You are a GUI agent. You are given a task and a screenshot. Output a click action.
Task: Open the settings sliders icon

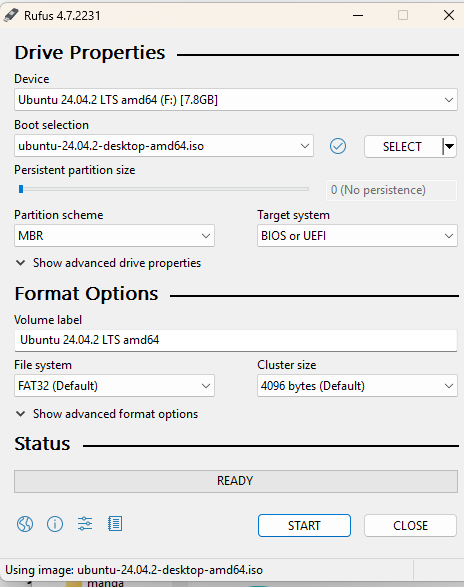coord(85,524)
